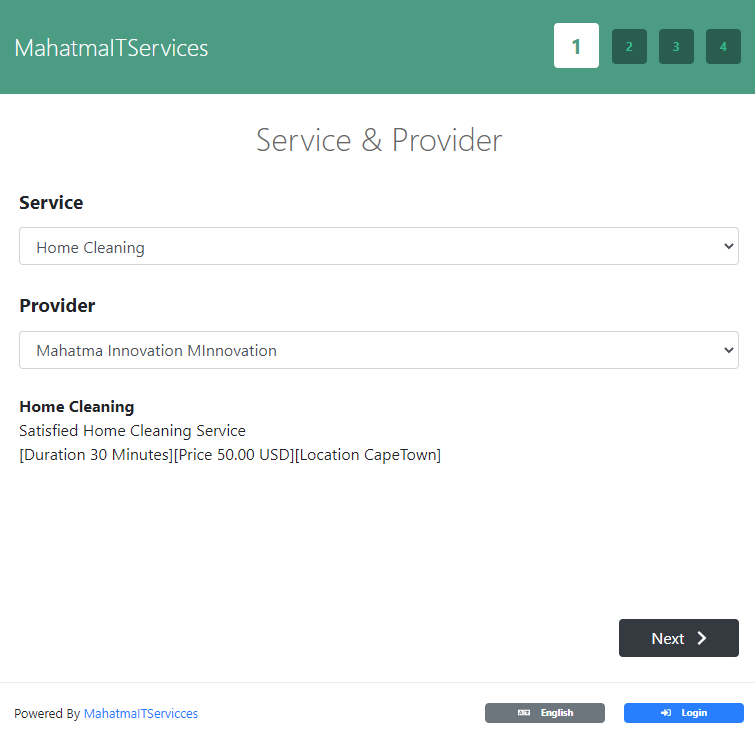Click the Service & Provider page heading
Viewport: 755px width, 738px height.
point(378,140)
